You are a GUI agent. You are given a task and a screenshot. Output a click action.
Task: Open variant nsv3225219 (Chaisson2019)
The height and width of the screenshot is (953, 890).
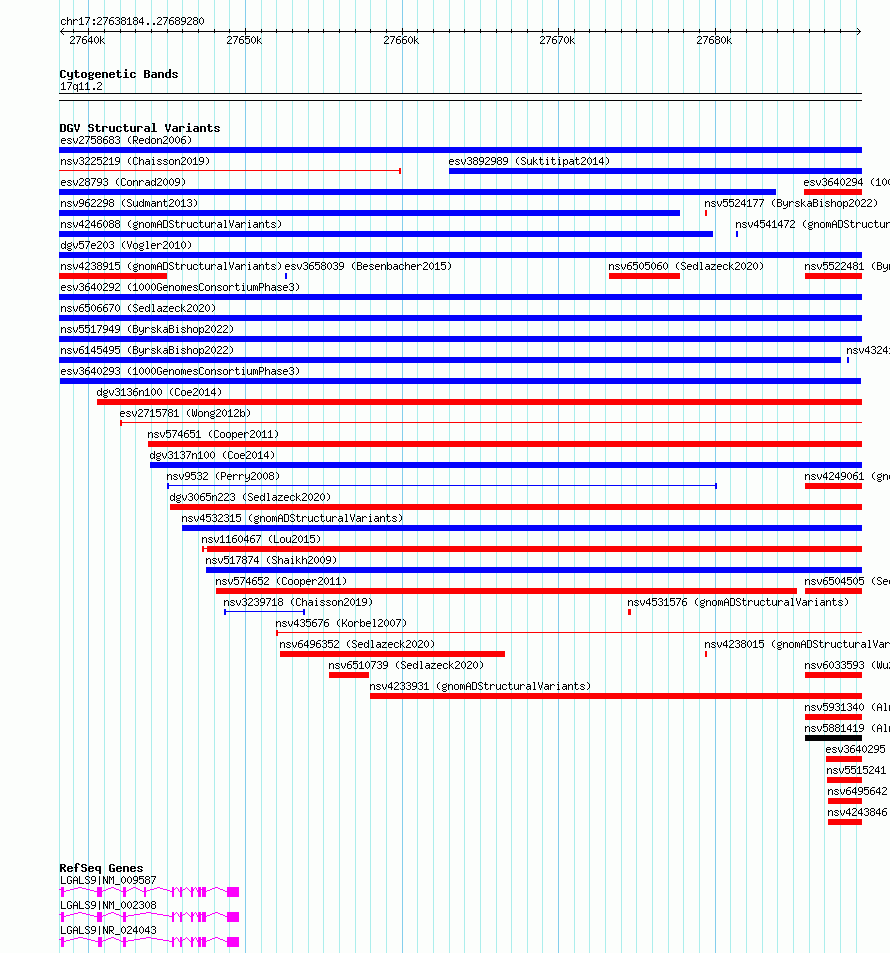(135, 161)
